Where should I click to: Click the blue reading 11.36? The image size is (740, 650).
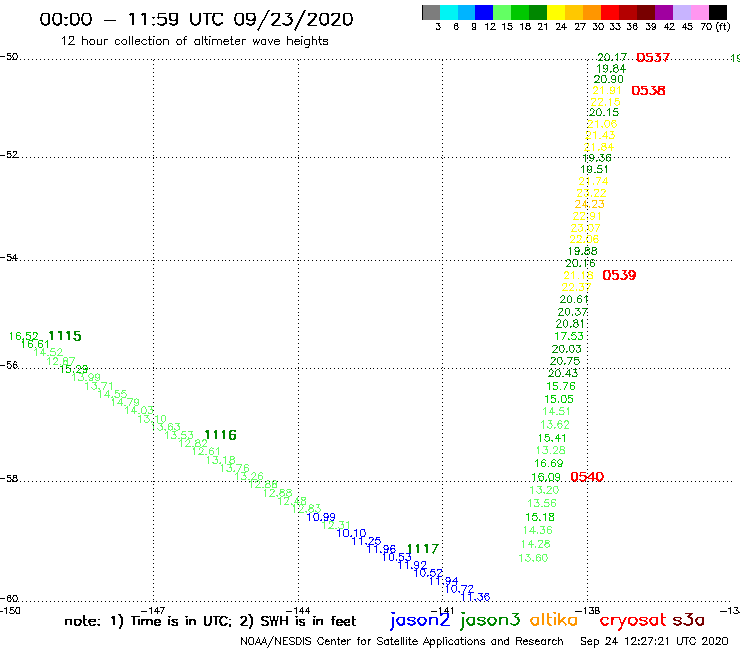click(x=475, y=597)
